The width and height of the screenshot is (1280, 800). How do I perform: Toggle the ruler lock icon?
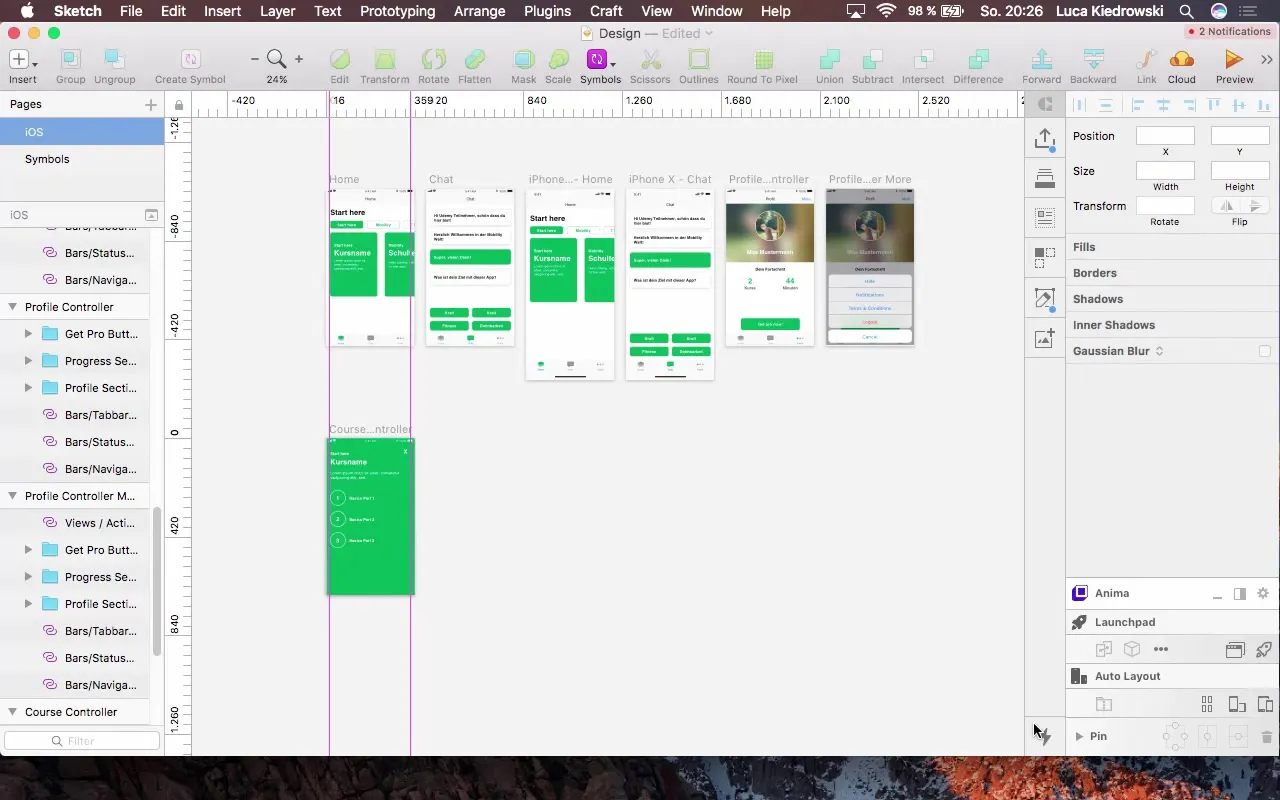pyautogui.click(x=178, y=104)
